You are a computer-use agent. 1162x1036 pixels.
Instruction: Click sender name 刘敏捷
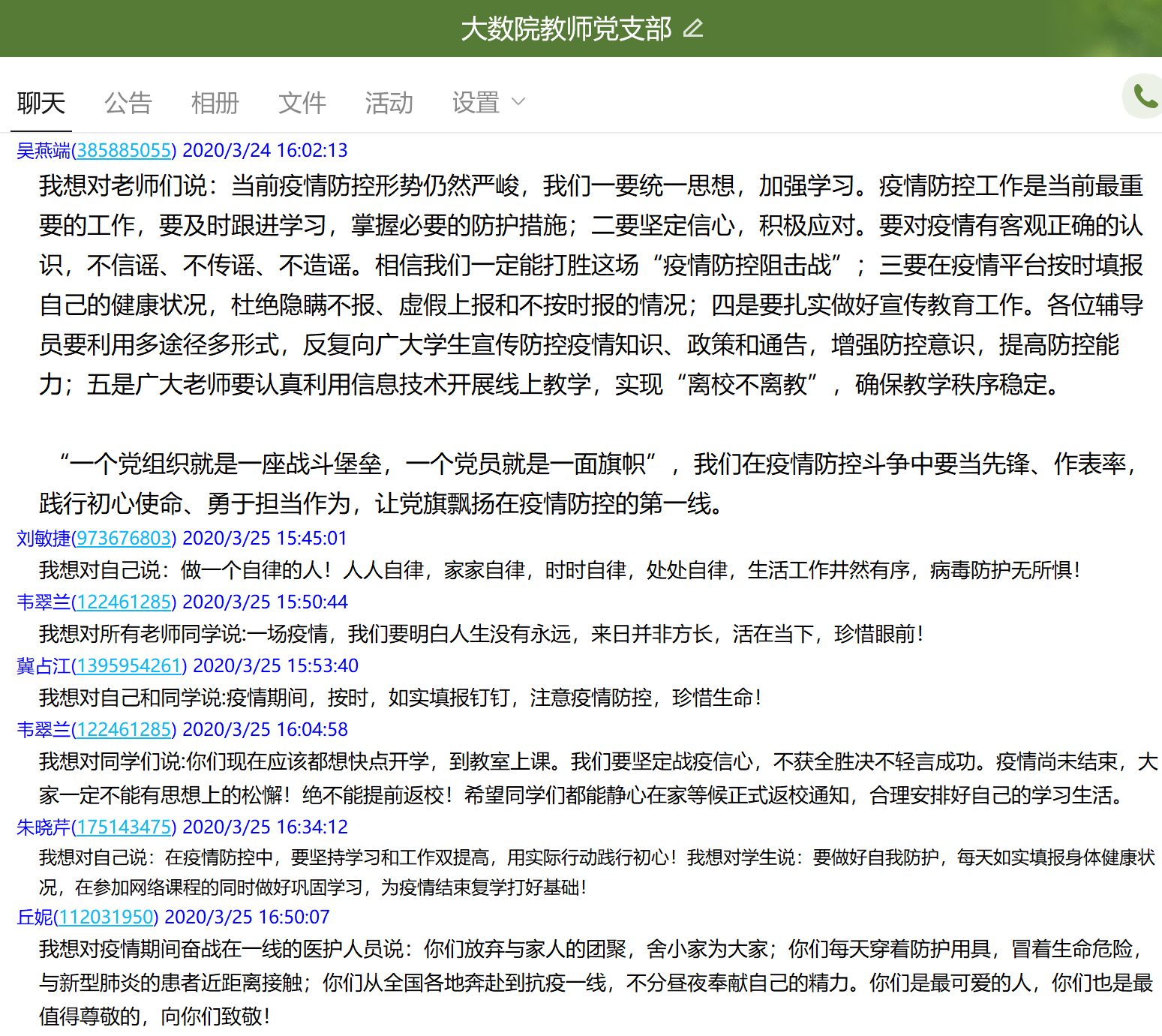click(44, 538)
